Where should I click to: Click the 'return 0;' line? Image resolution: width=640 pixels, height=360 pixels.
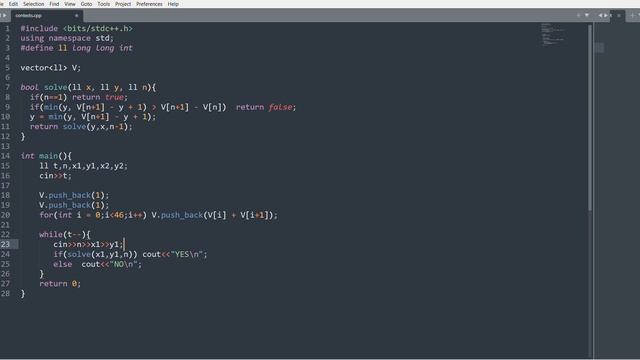pos(60,283)
